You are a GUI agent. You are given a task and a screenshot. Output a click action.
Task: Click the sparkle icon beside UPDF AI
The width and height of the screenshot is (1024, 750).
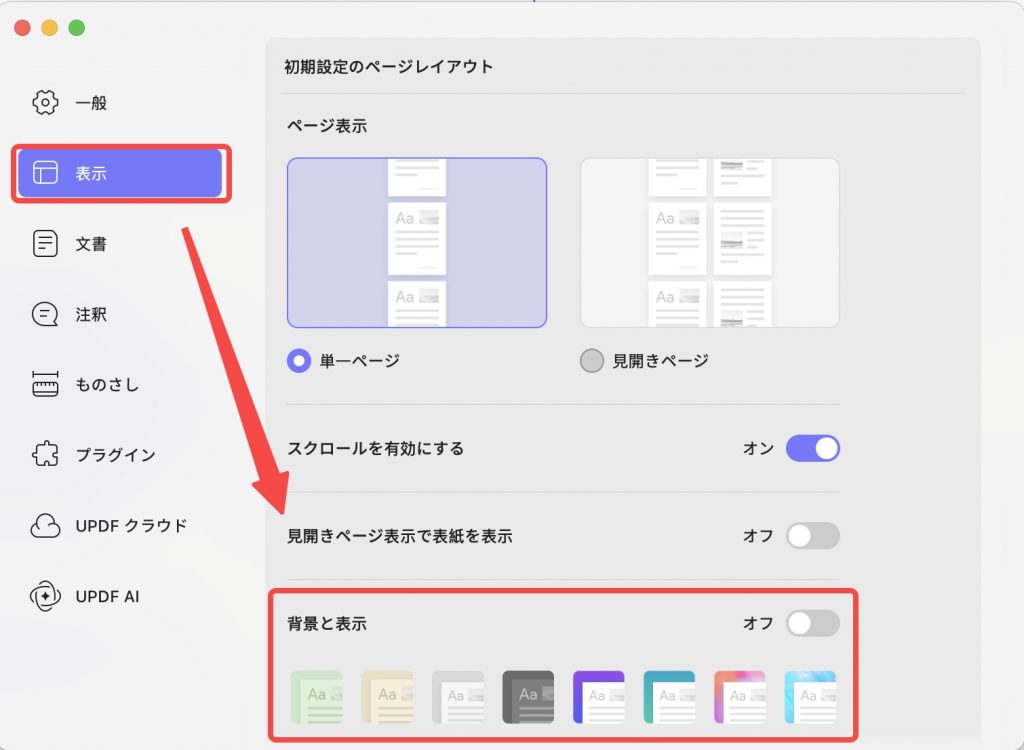click(45, 596)
